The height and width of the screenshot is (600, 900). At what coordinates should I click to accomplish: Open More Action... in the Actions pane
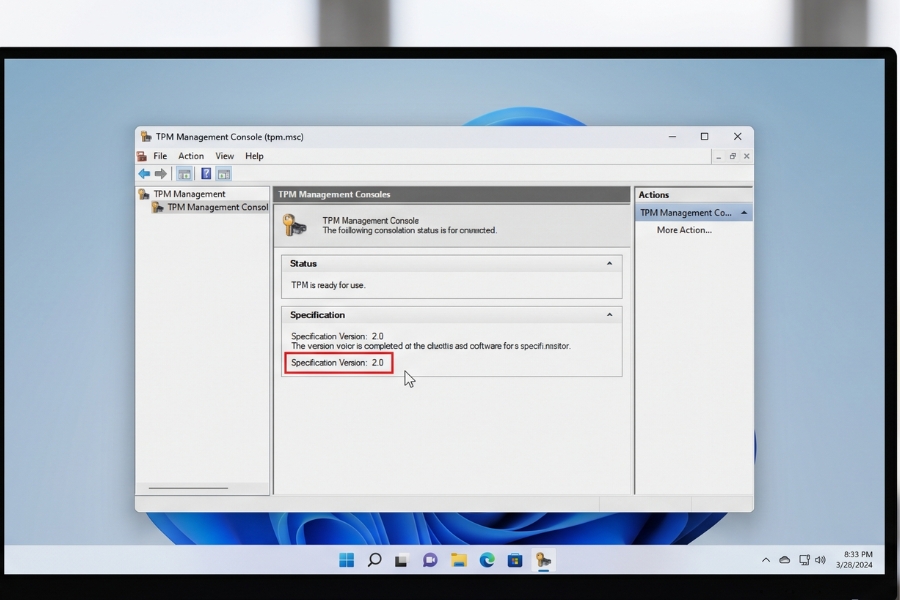pos(684,230)
